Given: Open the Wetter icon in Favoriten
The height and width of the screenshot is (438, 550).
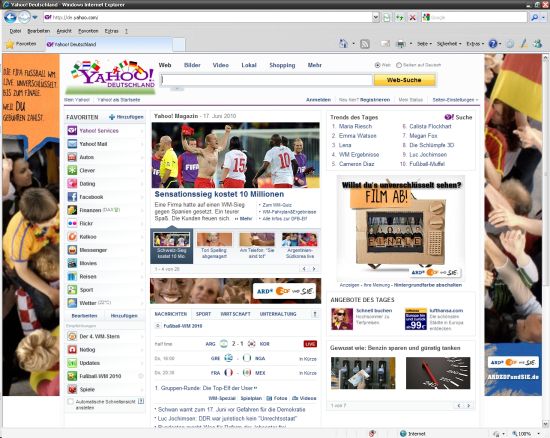Looking at the screenshot, I should [x=72, y=303].
